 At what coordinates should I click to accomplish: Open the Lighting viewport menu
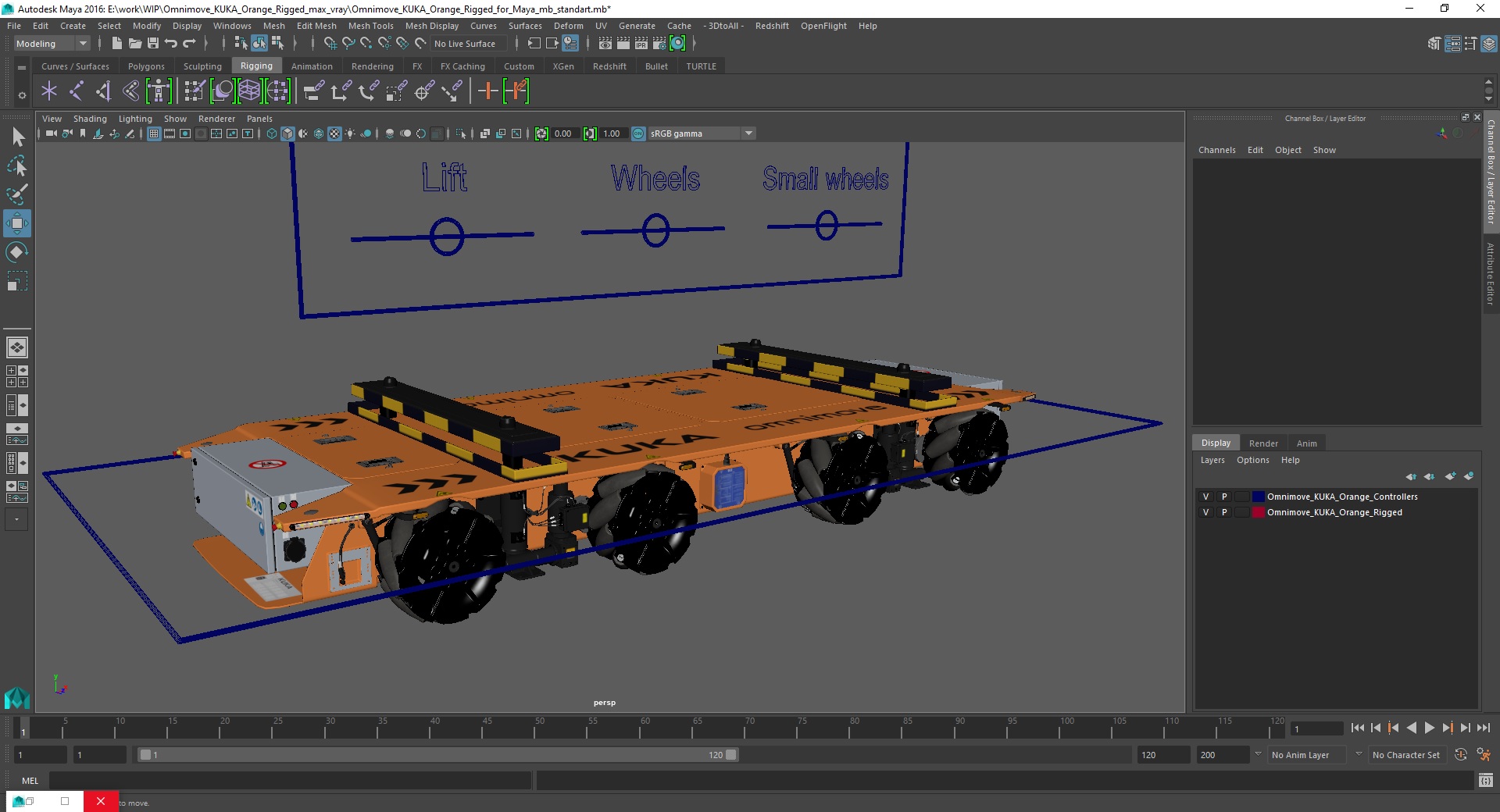(135, 119)
